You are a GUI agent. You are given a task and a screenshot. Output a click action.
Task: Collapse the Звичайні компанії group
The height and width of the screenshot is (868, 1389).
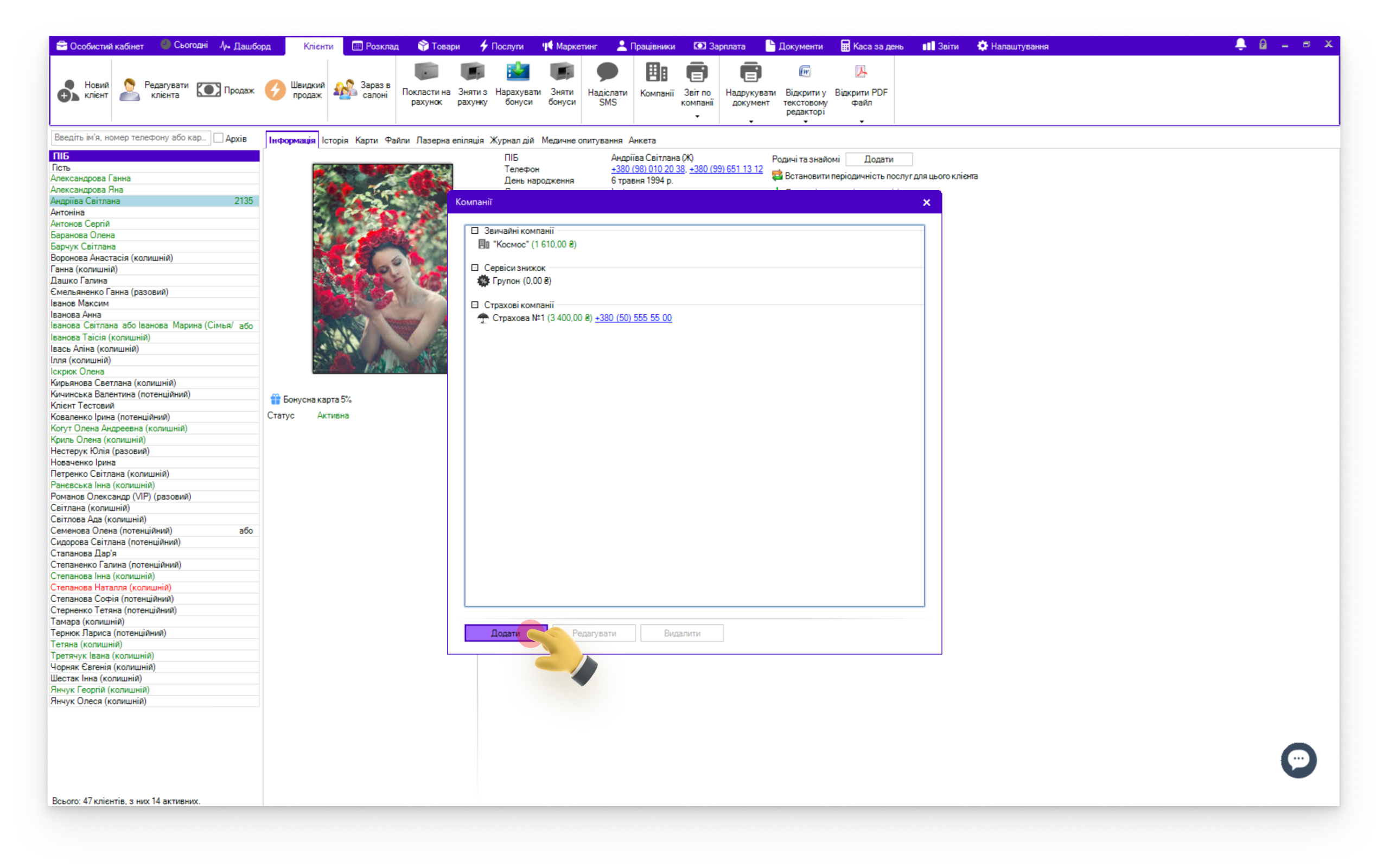pyautogui.click(x=475, y=231)
